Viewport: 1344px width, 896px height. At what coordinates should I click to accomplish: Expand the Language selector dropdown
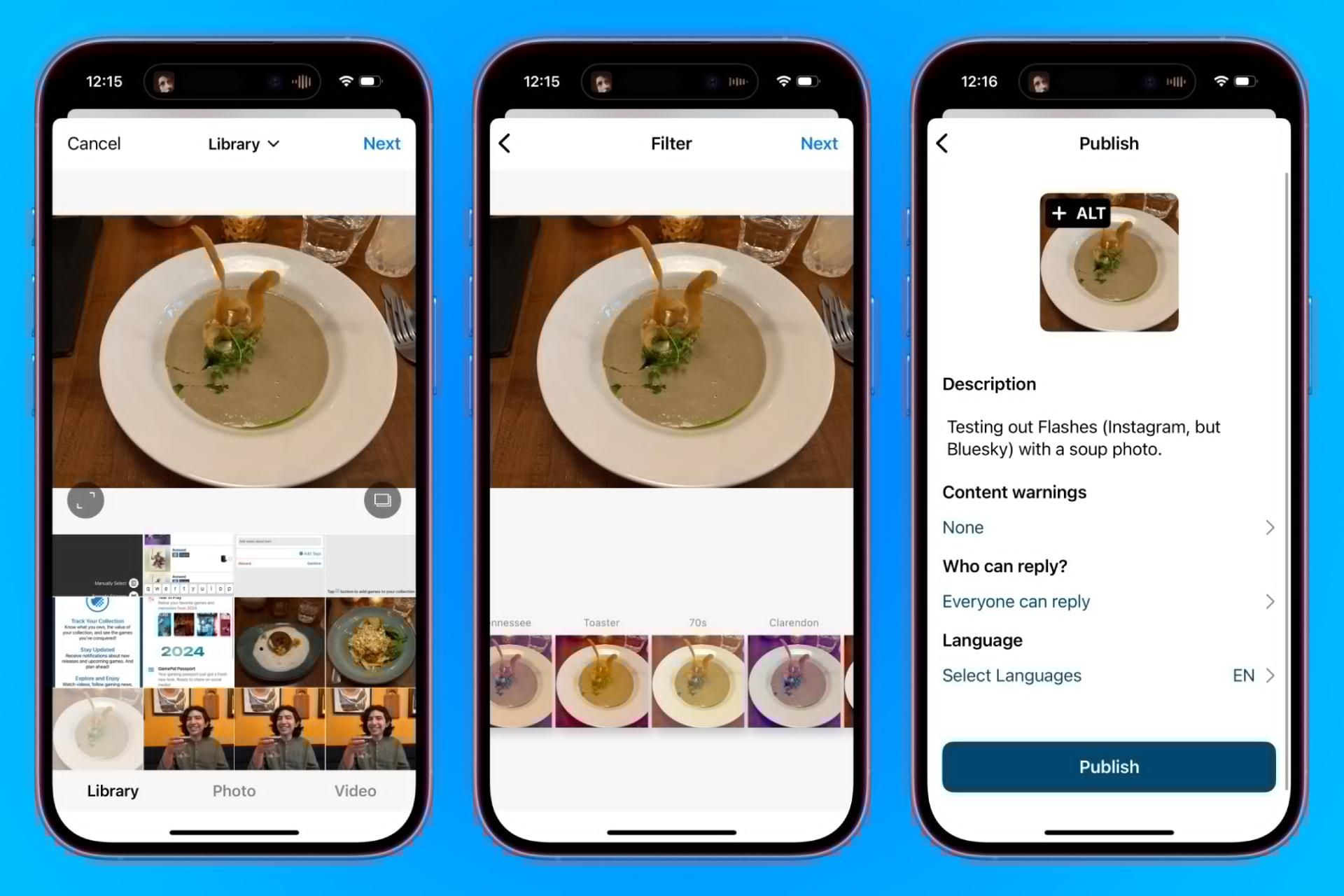point(1108,675)
